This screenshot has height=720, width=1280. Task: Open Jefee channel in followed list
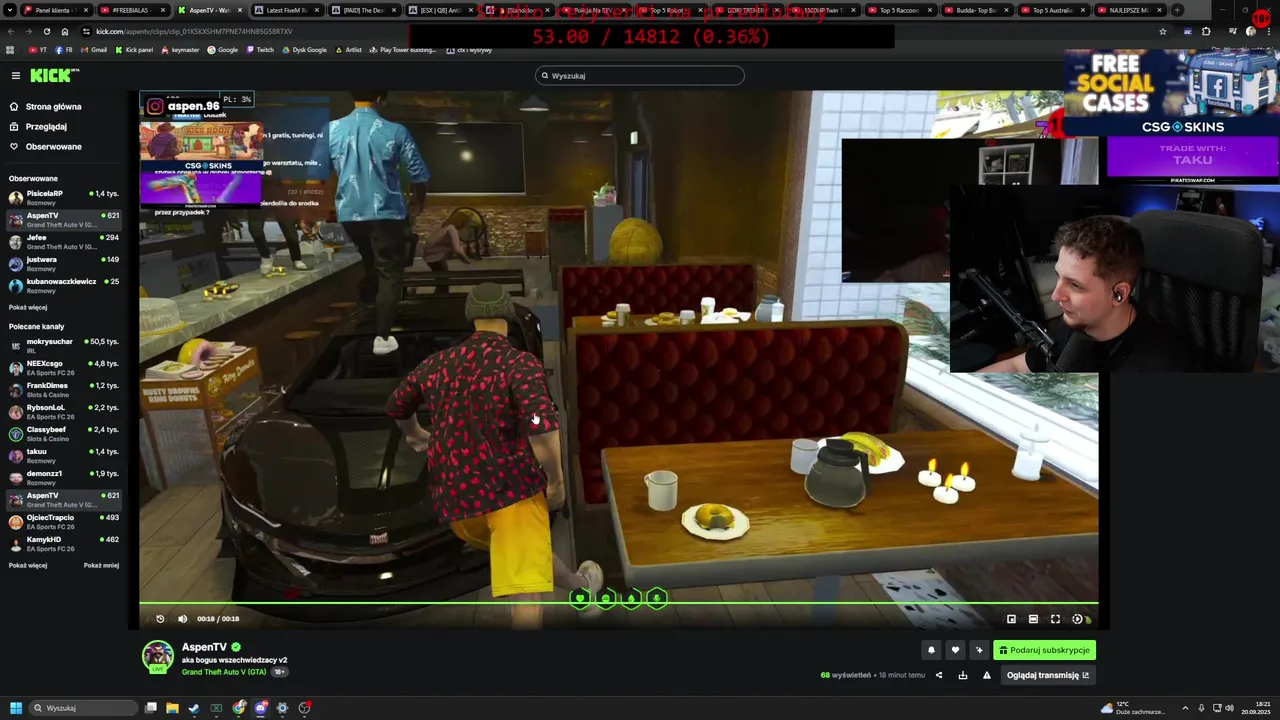pyautogui.click(x=64, y=241)
